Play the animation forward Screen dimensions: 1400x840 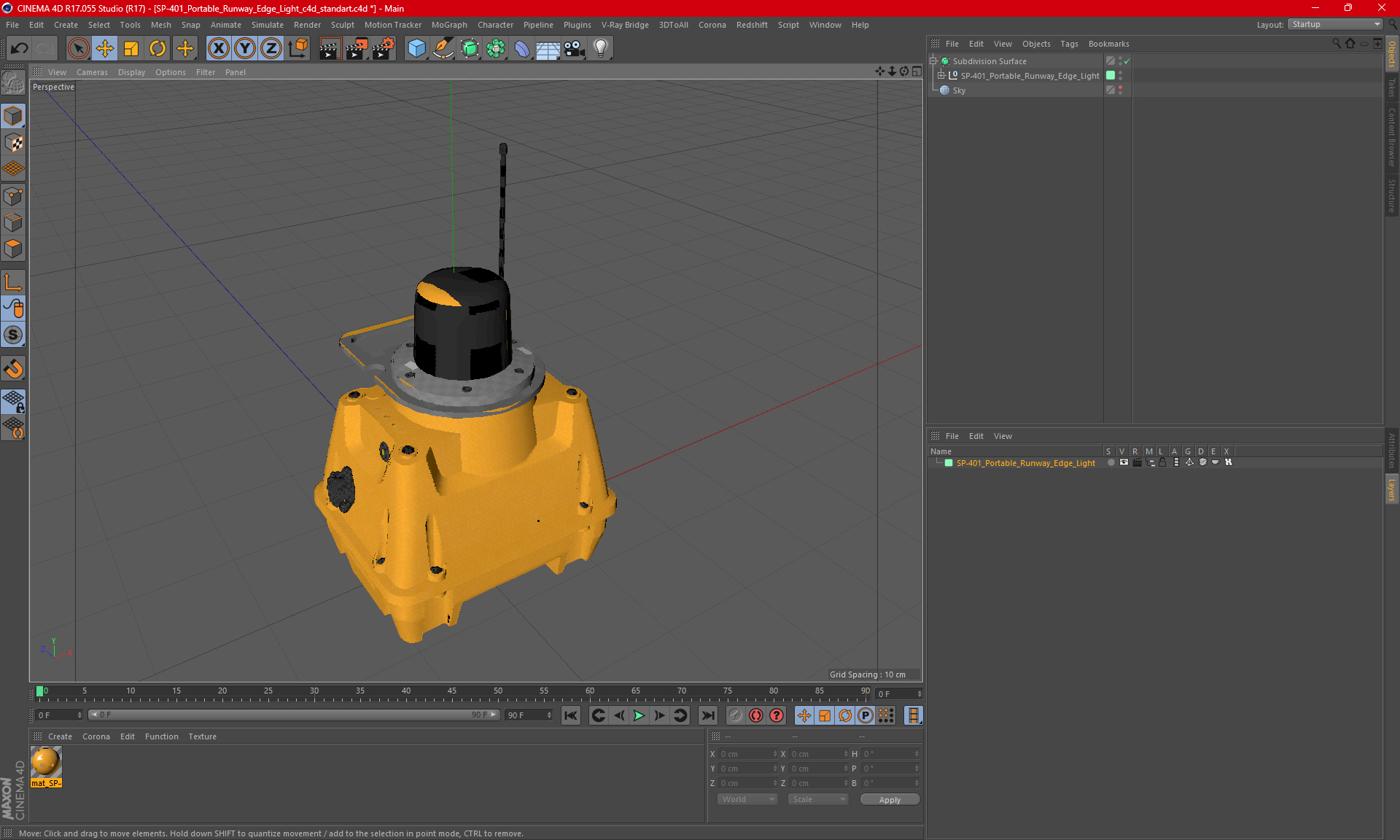639,716
